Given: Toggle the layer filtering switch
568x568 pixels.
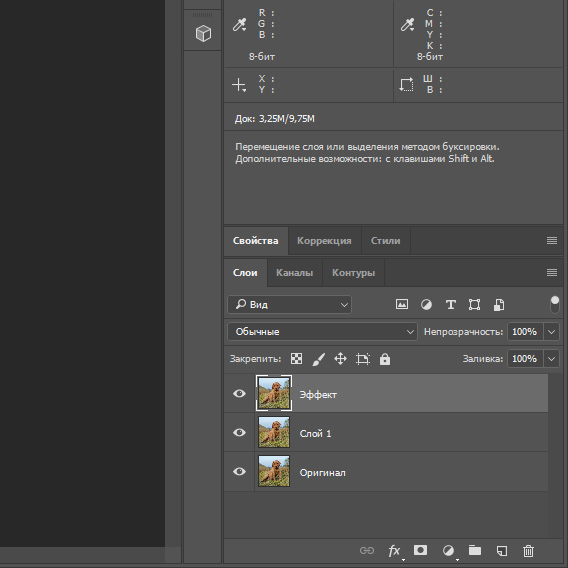Looking at the screenshot, I should click(x=555, y=305).
